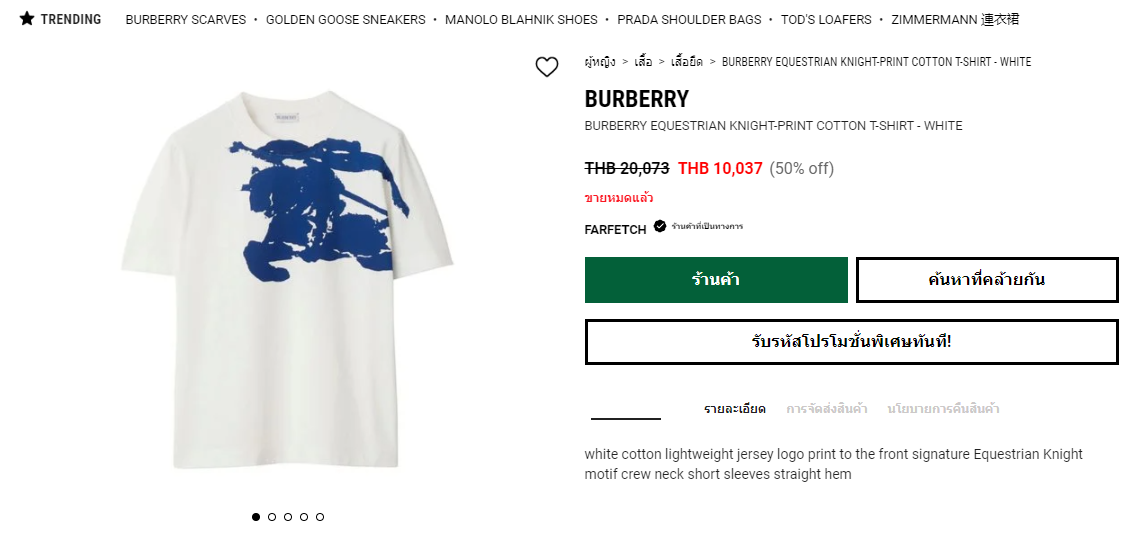Open the Golden Goose Sneakers trending link
The width and height of the screenshot is (1142, 557).
coord(345,20)
